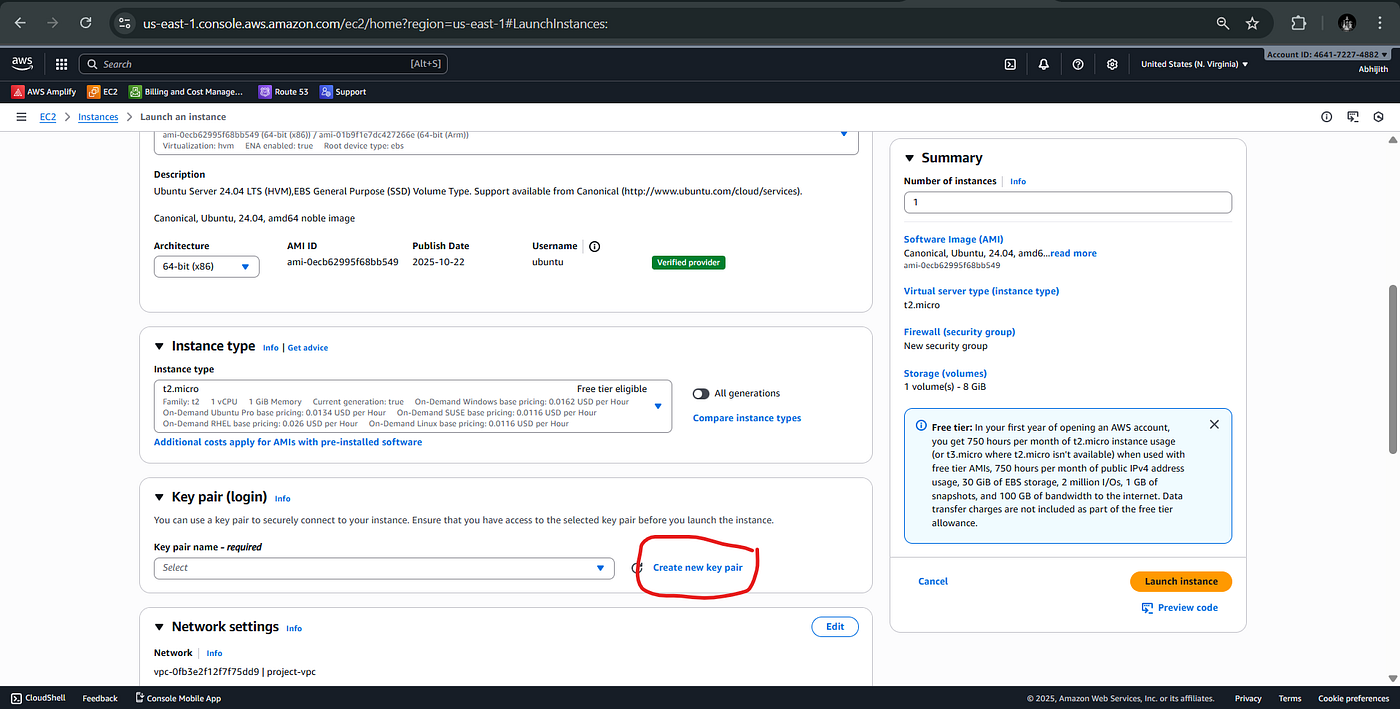Open the browser extensions menu
This screenshot has height=709, width=1400.
pyautogui.click(x=1299, y=22)
